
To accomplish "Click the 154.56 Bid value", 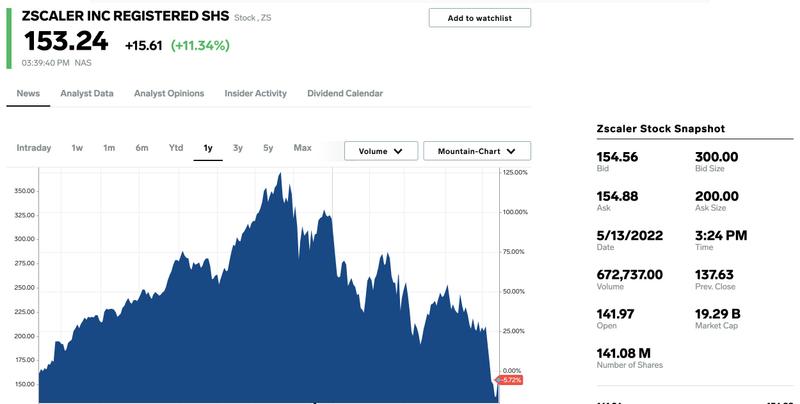I will coord(617,157).
